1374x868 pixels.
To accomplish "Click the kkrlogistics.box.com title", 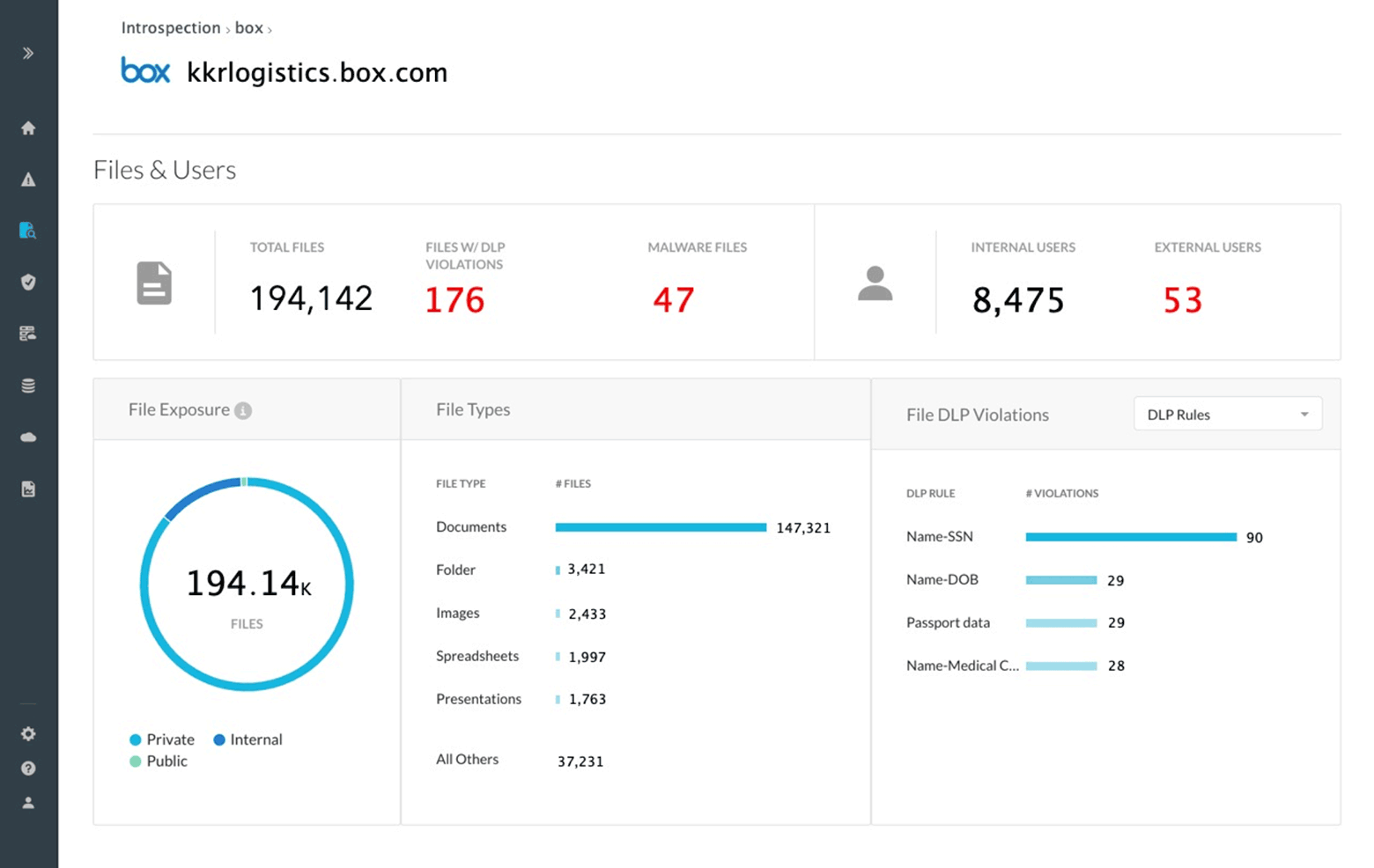I will pyautogui.click(x=317, y=72).
